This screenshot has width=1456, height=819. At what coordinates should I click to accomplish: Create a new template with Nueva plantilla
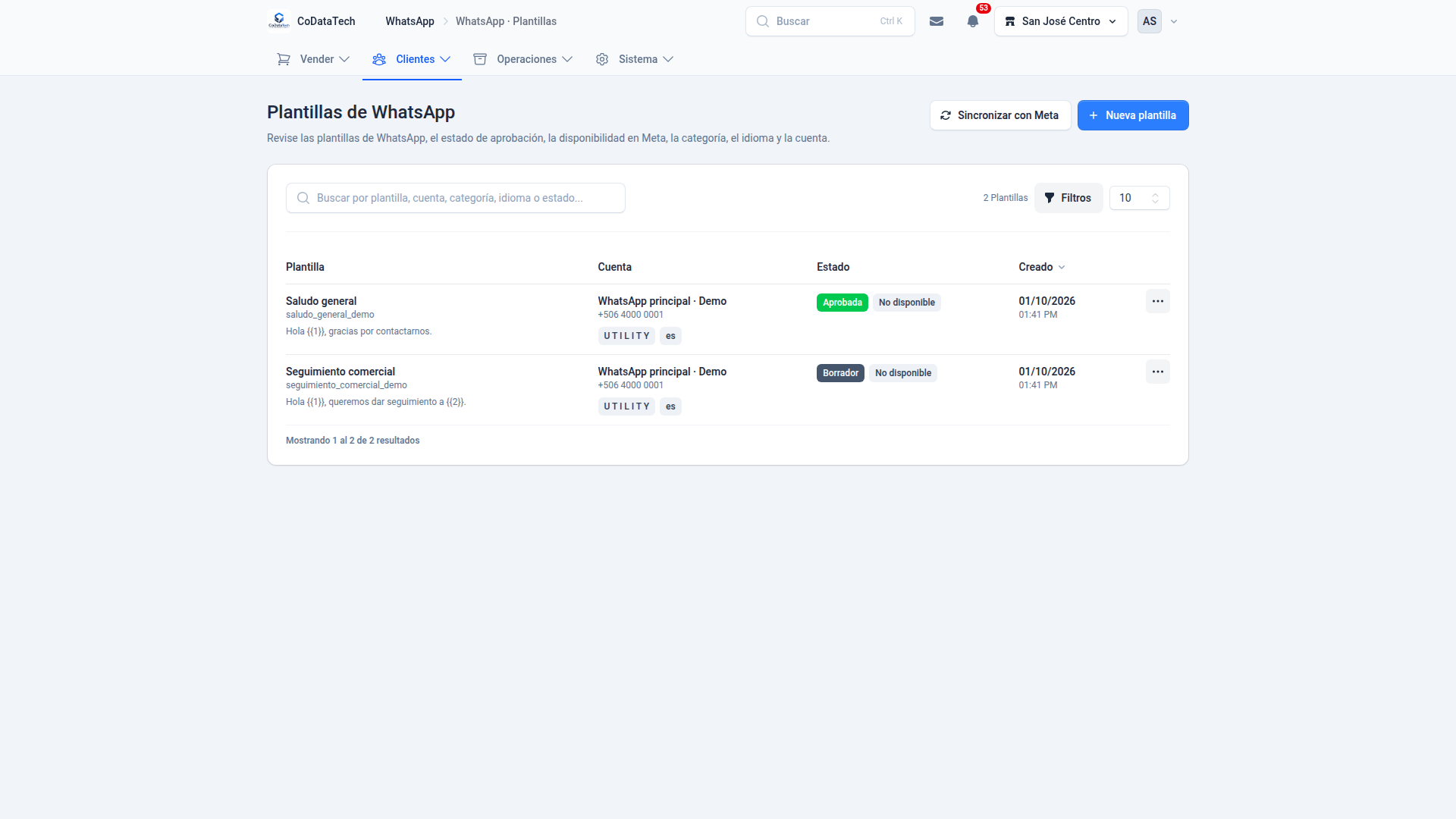tap(1133, 115)
